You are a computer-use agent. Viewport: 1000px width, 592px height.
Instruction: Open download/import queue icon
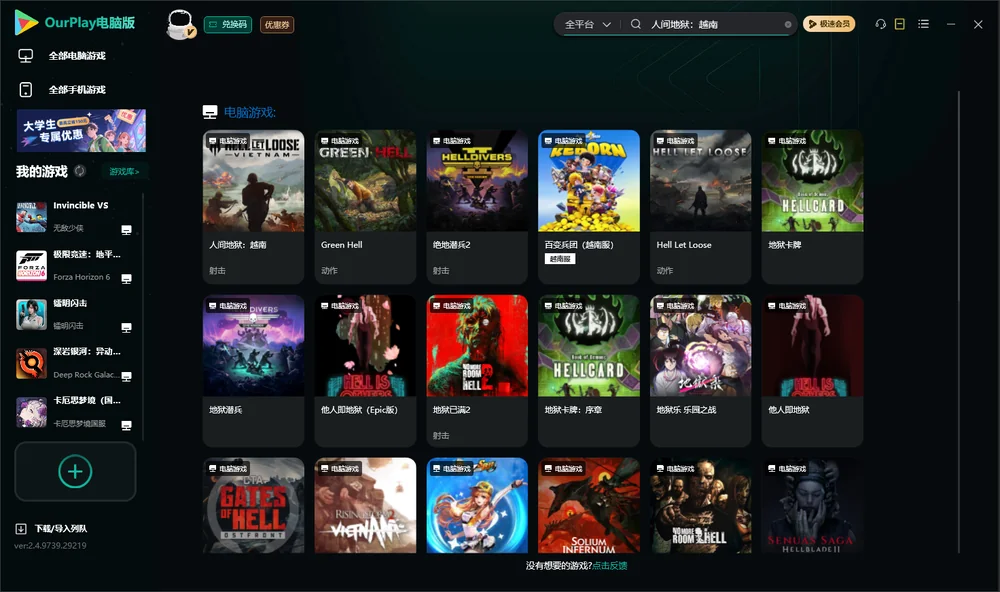pyautogui.click(x=21, y=528)
